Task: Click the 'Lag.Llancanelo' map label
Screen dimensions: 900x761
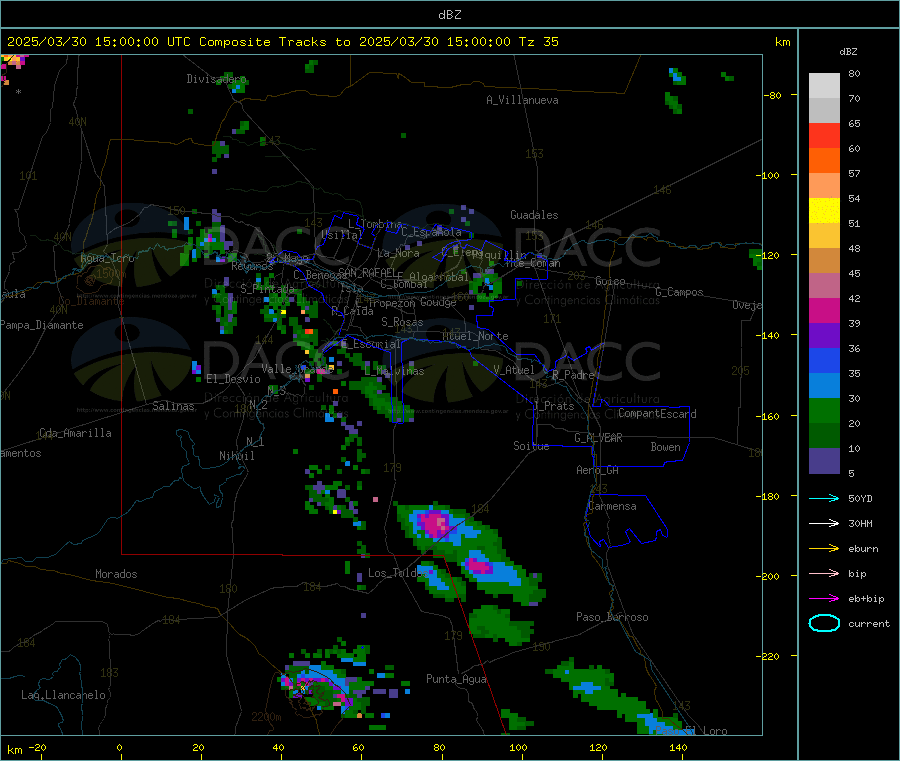Action: (63, 695)
